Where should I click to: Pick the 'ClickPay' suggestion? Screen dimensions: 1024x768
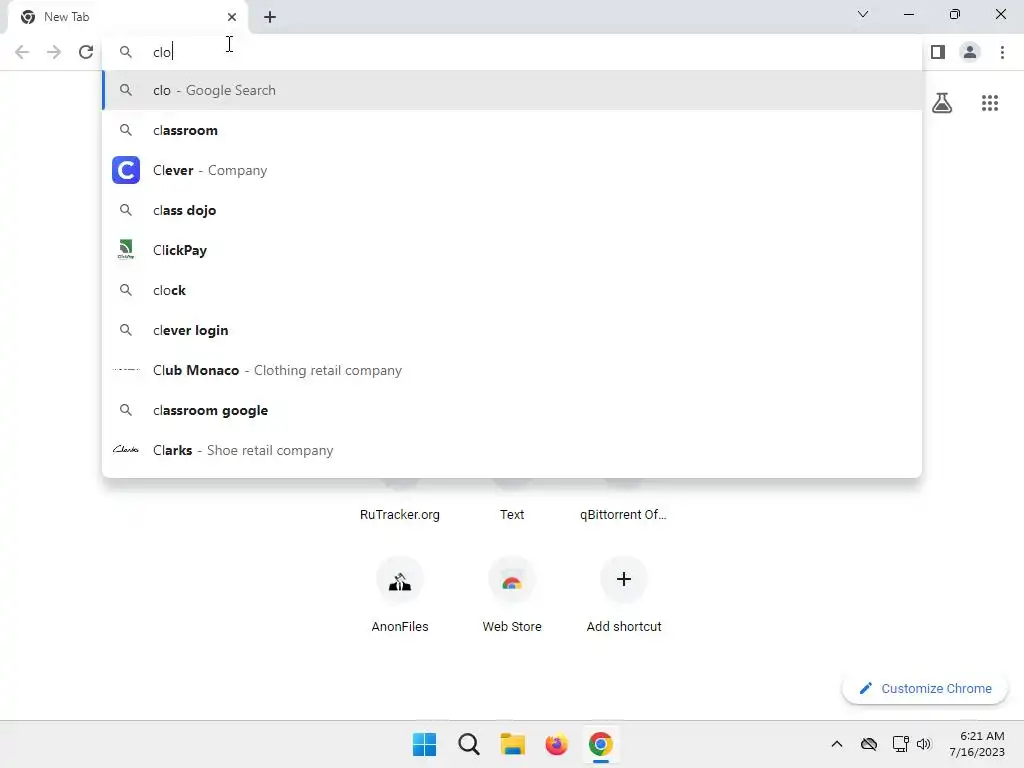pos(512,250)
